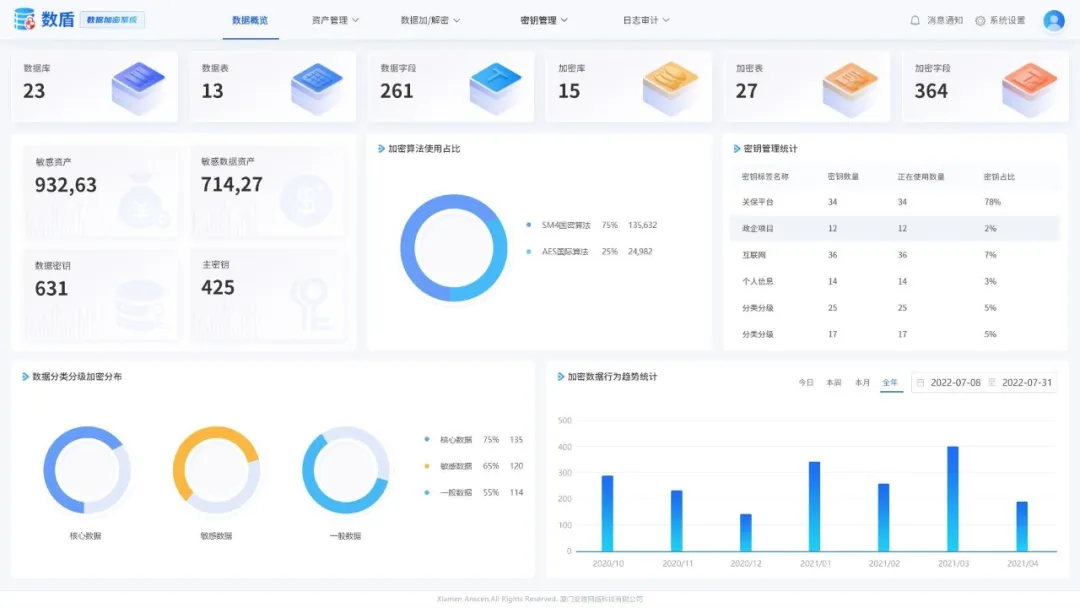This screenshot has width=1080, height=608.
Task: Click the SM4国密算法 legend dot
Action: click(529, 225)
